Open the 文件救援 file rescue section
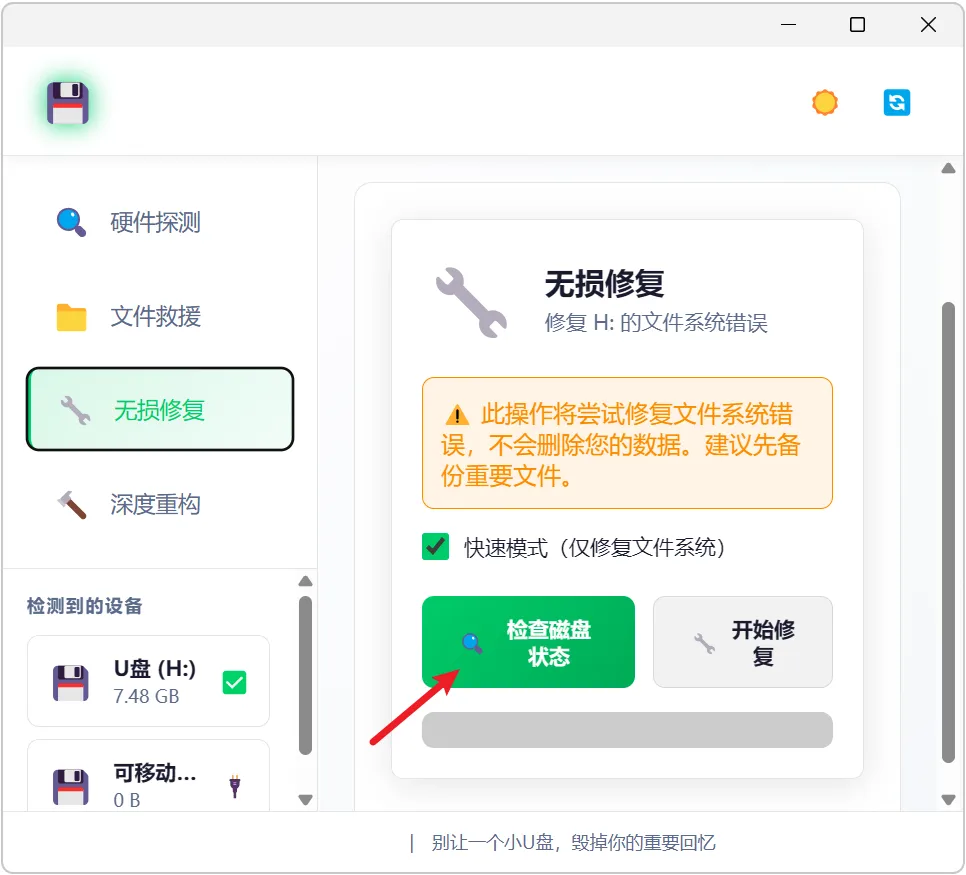The height and width of the screenshot is (875, 966). (160, 317)
